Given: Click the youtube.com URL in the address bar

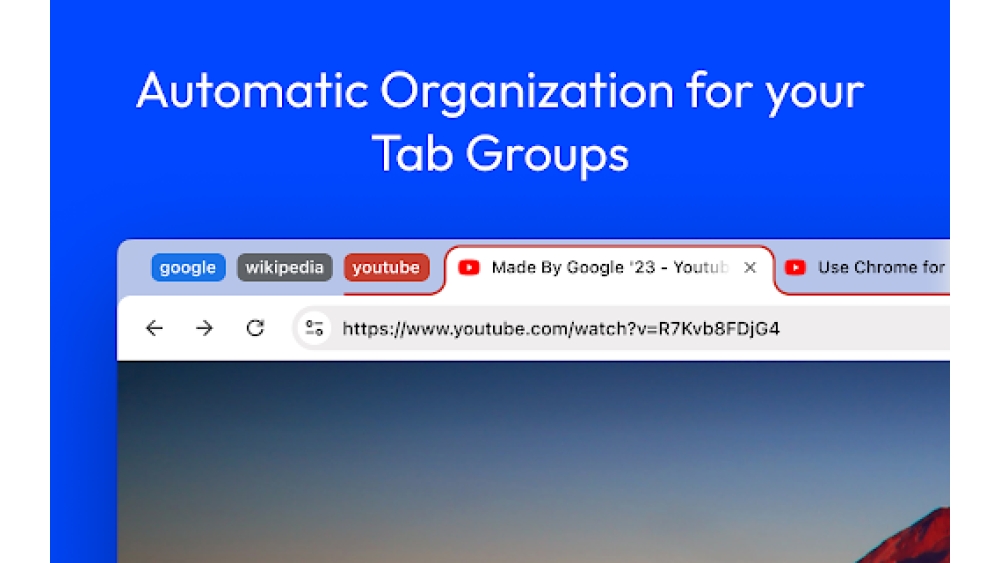Looking at the screenshot, I should point(561,328).
